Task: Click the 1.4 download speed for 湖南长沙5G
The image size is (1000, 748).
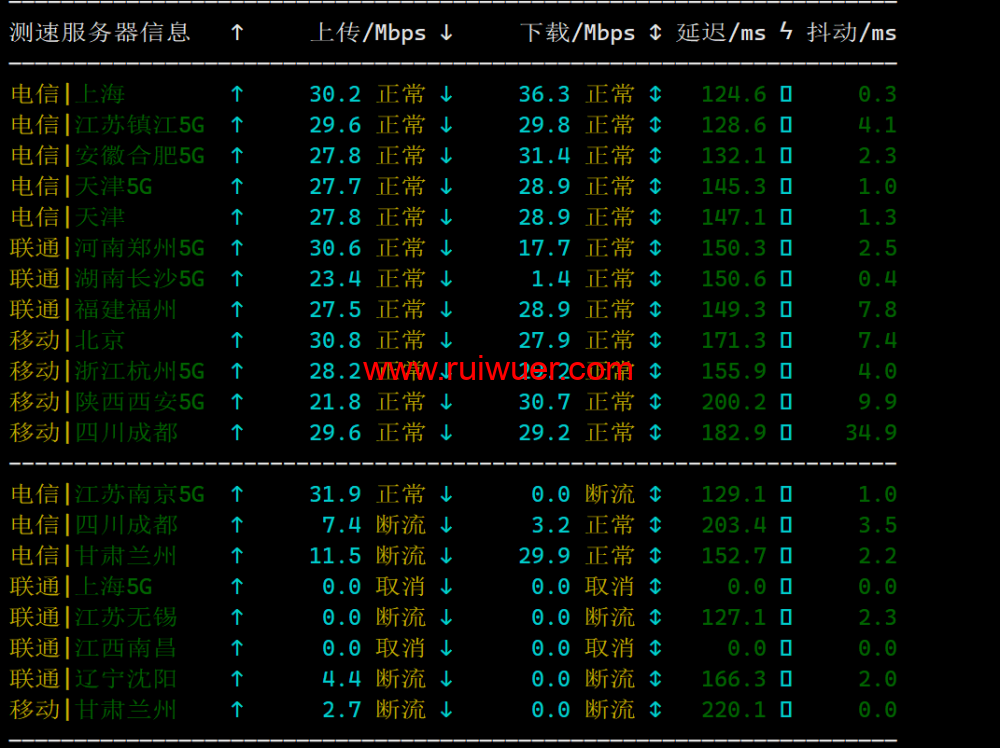Action: coord(550,279)
